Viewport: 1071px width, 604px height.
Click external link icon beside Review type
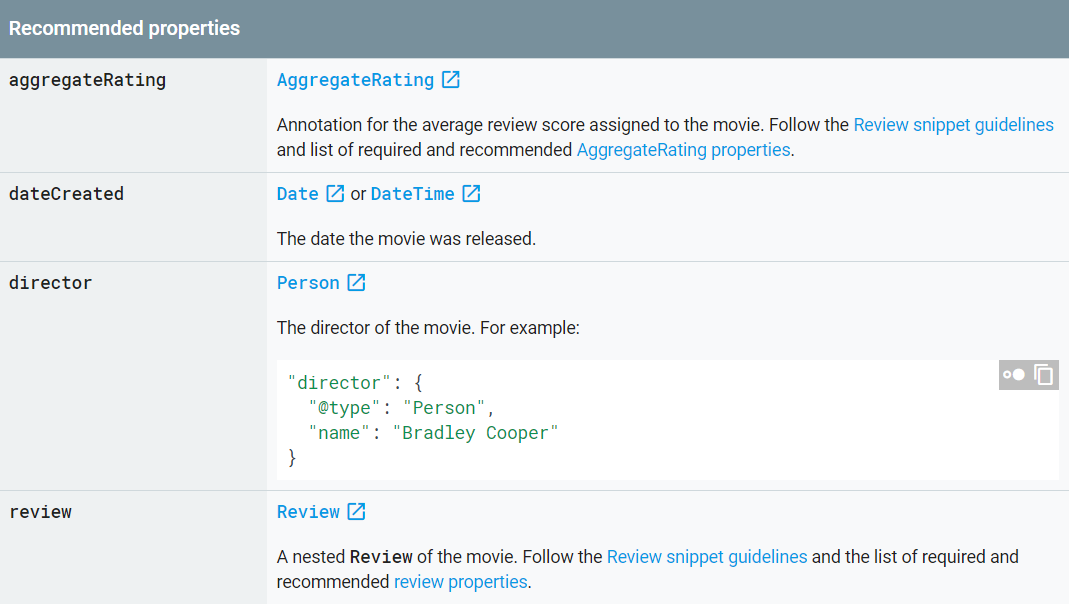pyautogui.click(x=356, y=512)
